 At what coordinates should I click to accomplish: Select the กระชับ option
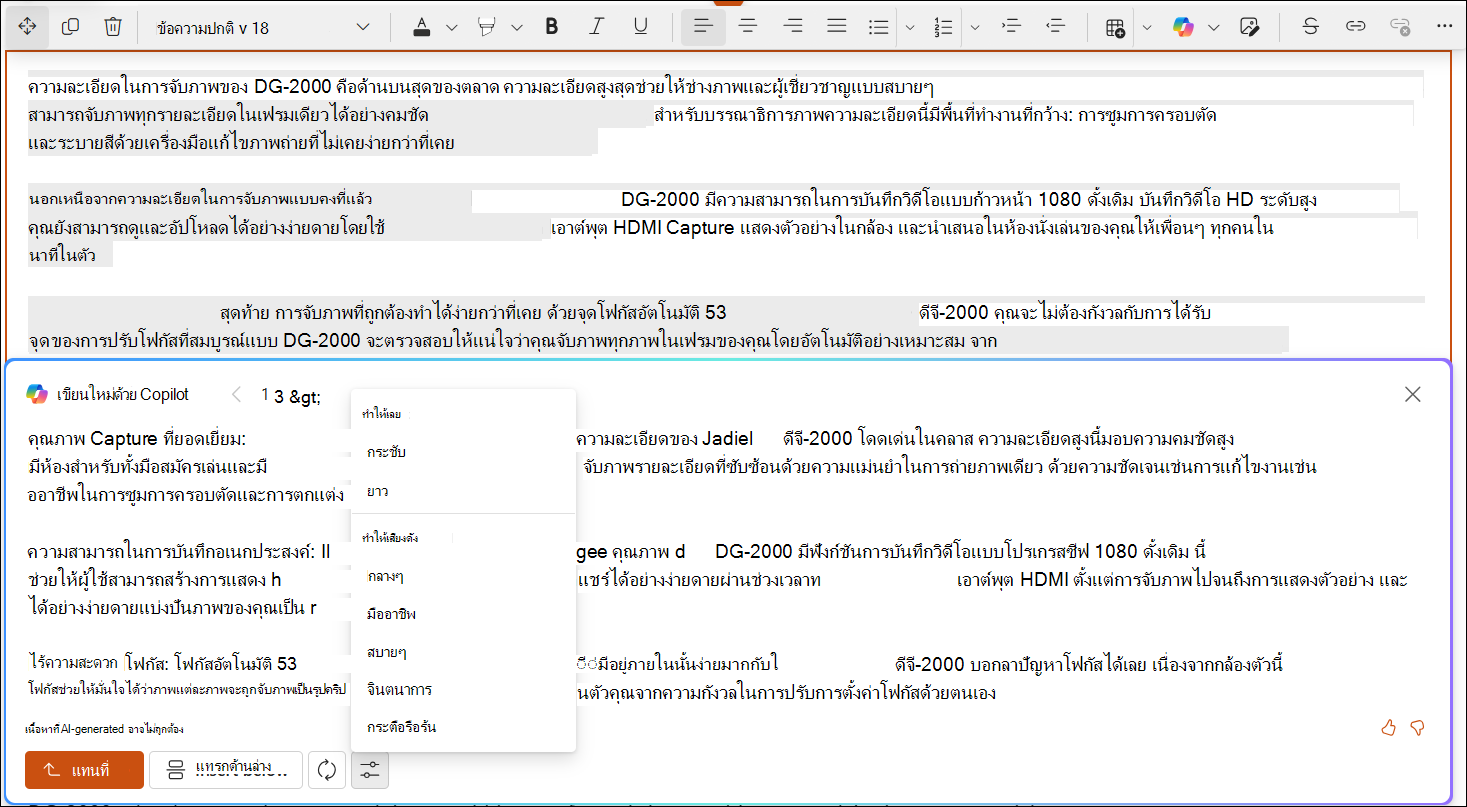pyautogui.click(x=463, y=453)
